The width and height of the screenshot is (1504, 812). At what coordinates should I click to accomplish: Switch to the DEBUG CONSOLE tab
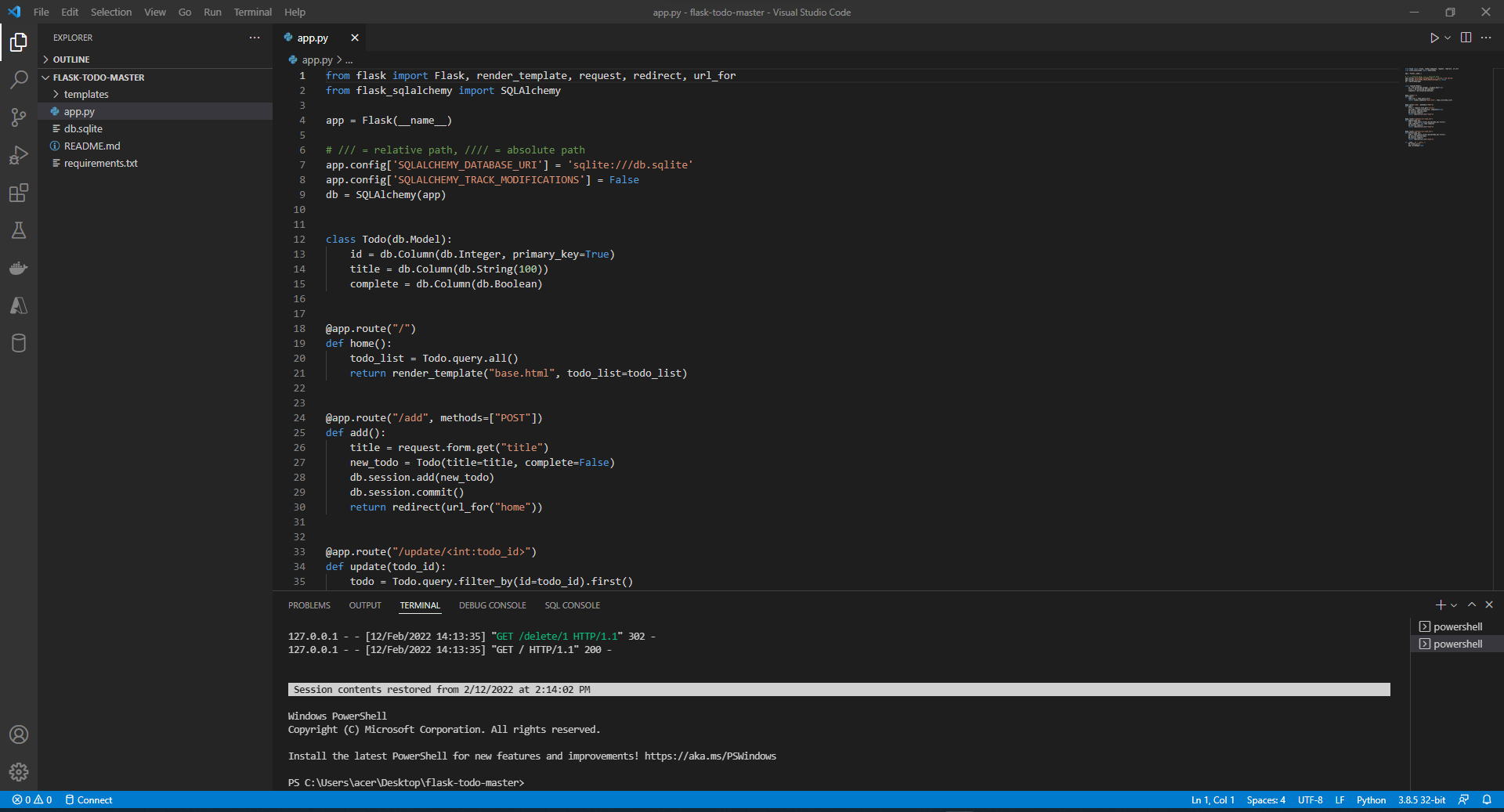(x=493, y=605)
